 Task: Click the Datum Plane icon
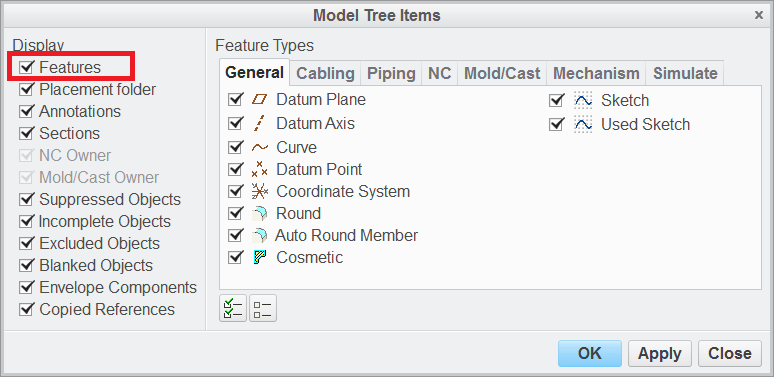click(x=259, y=100)
